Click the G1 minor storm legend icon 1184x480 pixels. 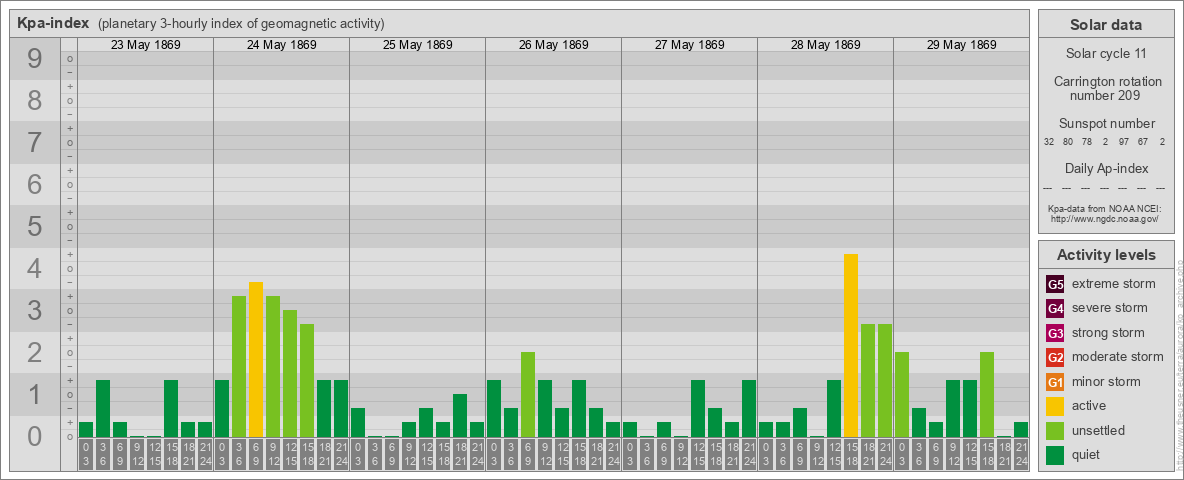[x=1055, y=382]
